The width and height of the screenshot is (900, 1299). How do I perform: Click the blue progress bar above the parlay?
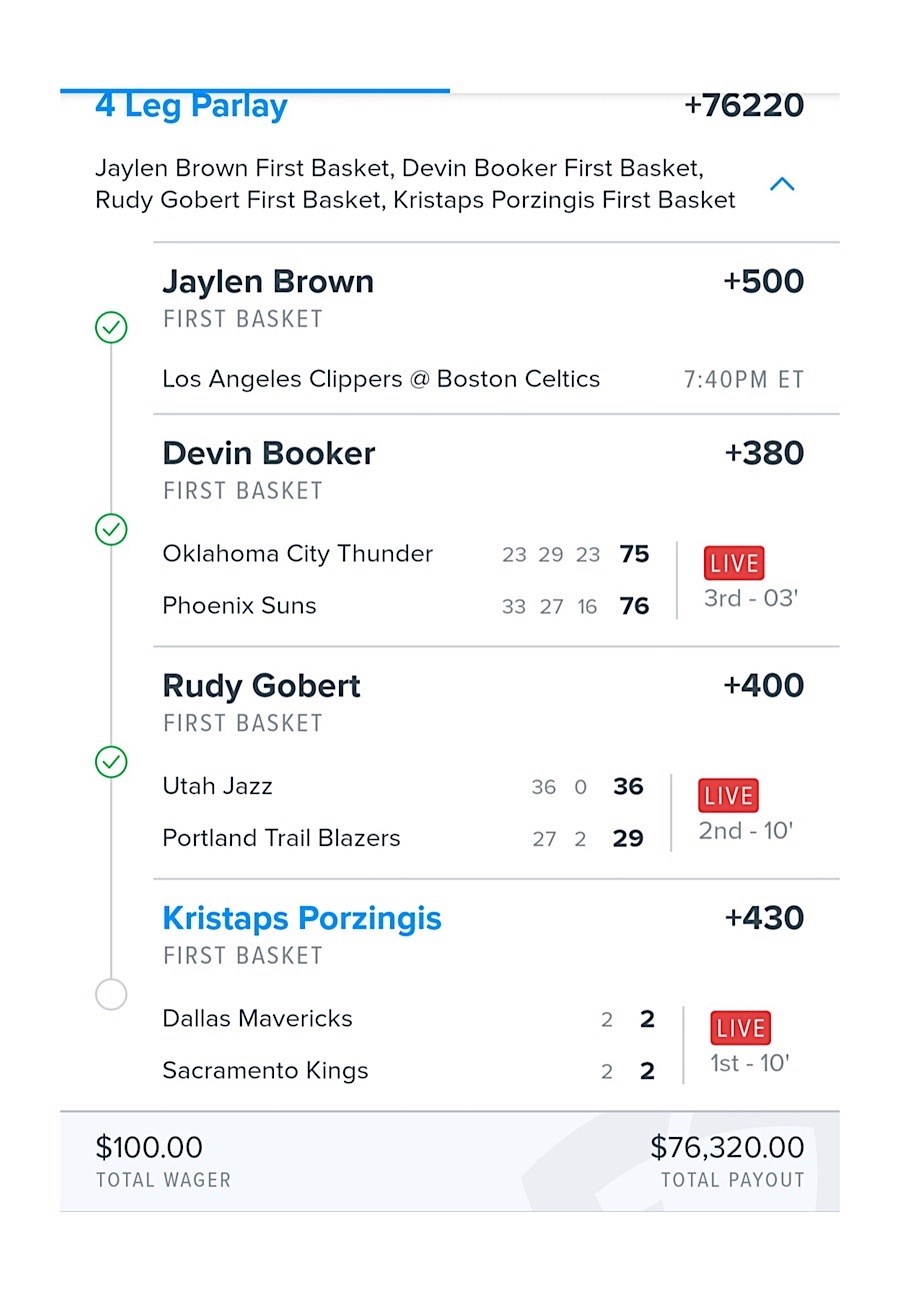(255, 90)
